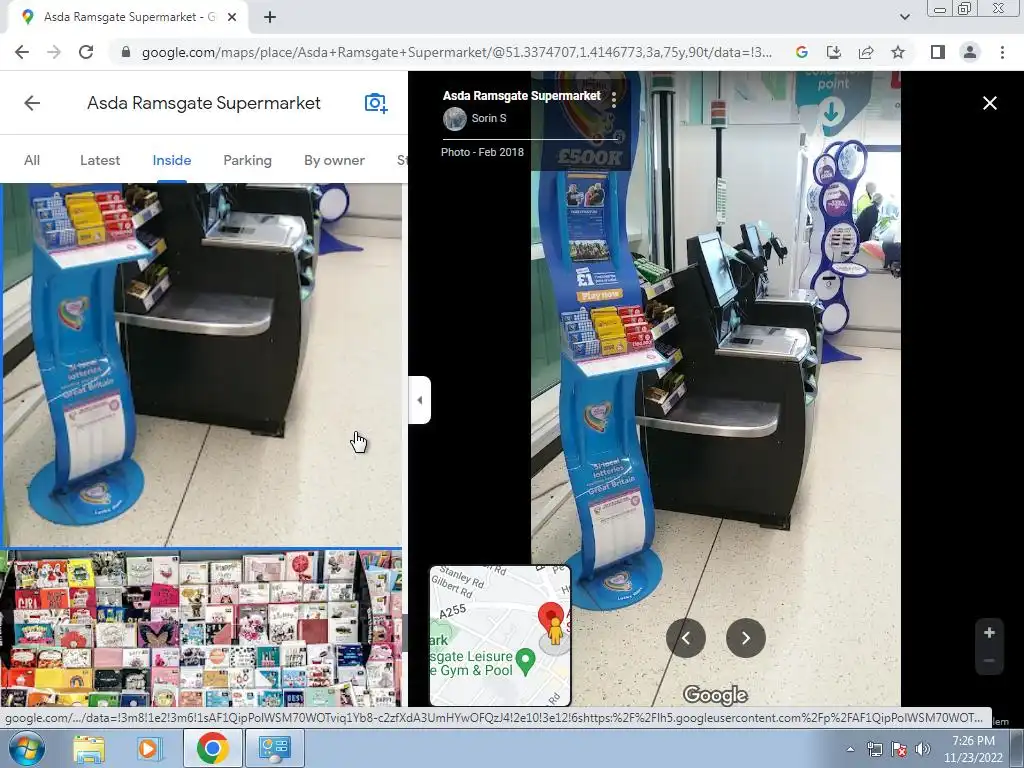Image resolution: width=1024 pixels, height=768 pixels.
Task: Bookmark this page with the star icon
Action: tap(898, 52)
